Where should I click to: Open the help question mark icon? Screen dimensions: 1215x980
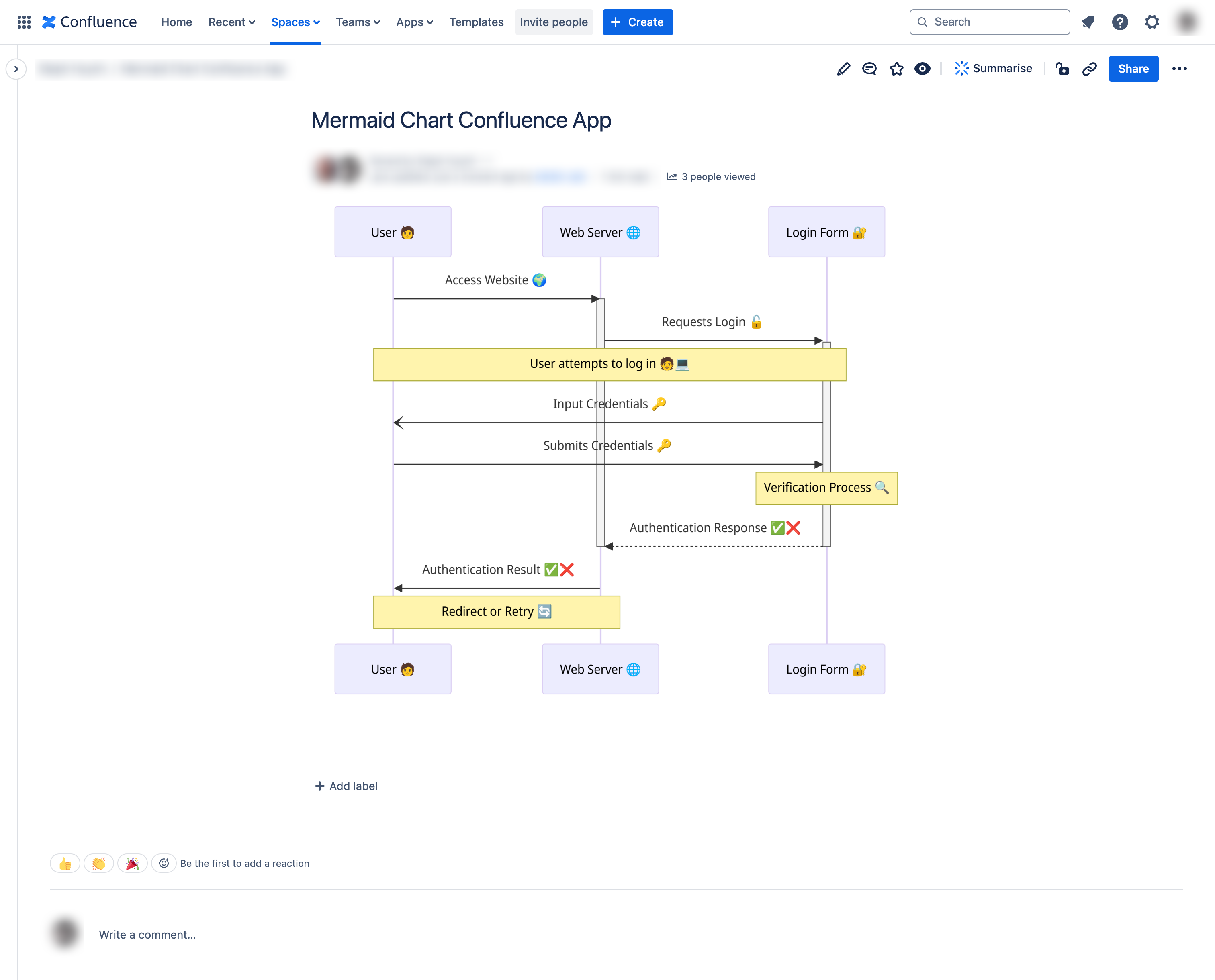[x=1120, y=22]
